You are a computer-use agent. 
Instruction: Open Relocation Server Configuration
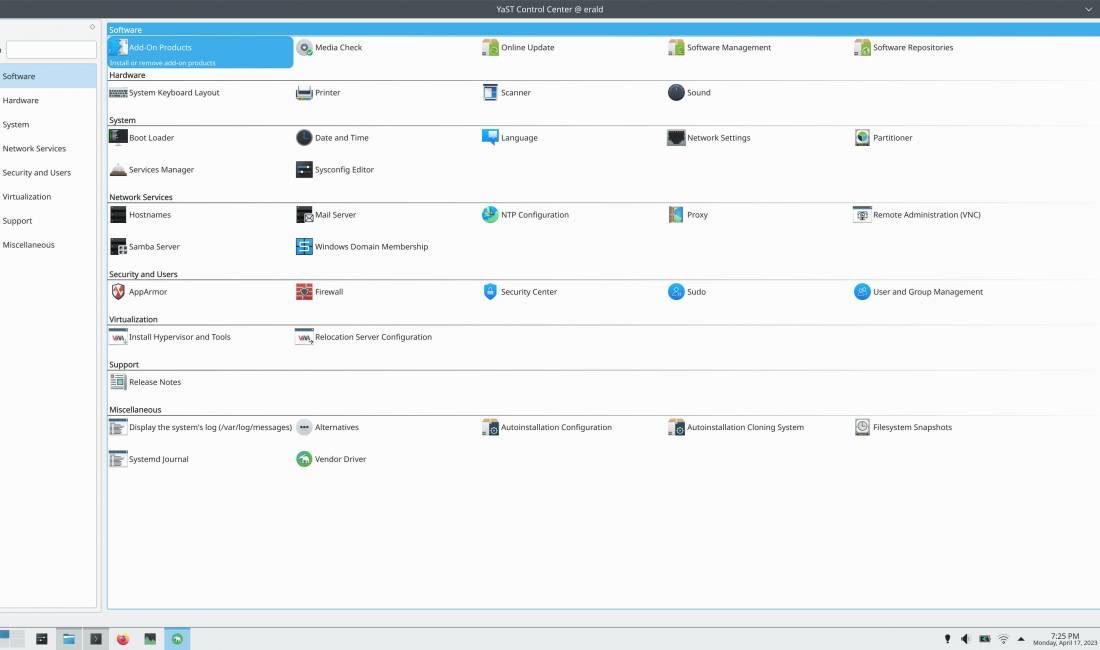[x=364, y=337]
